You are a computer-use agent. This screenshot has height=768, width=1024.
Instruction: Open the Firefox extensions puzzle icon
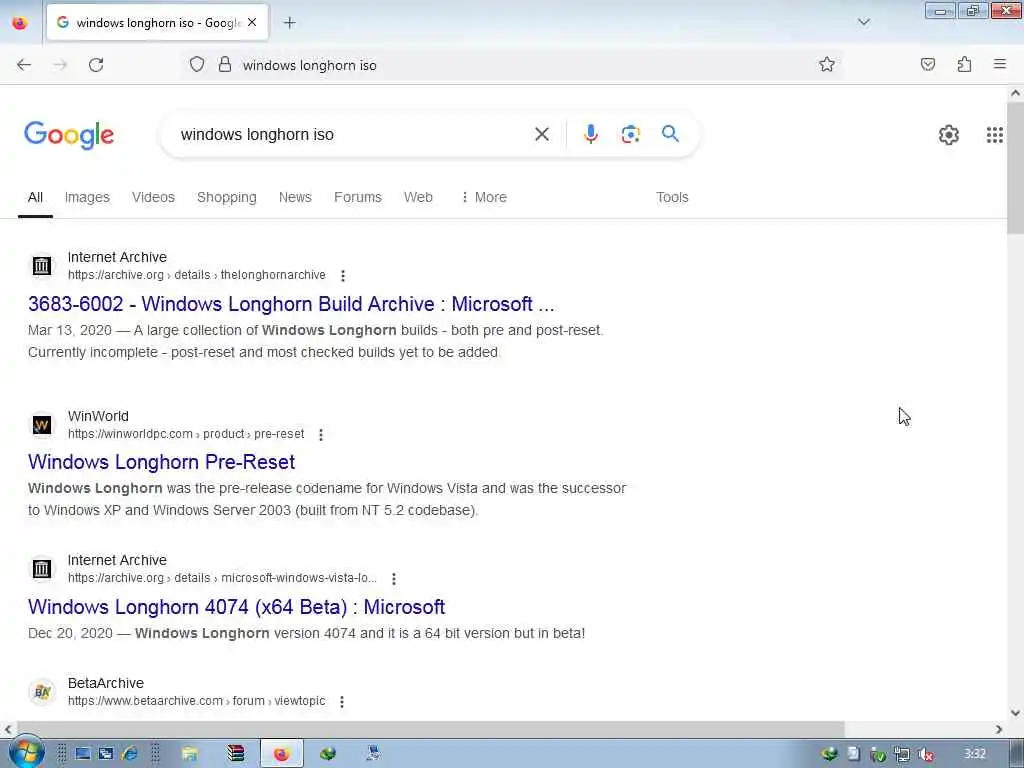point(964,64)
